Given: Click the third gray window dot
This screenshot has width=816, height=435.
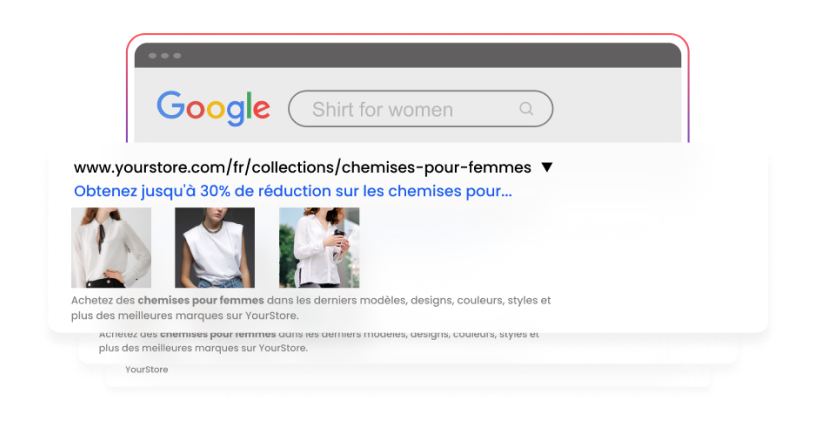Looking at the screenshot, I should pos(177,56).
